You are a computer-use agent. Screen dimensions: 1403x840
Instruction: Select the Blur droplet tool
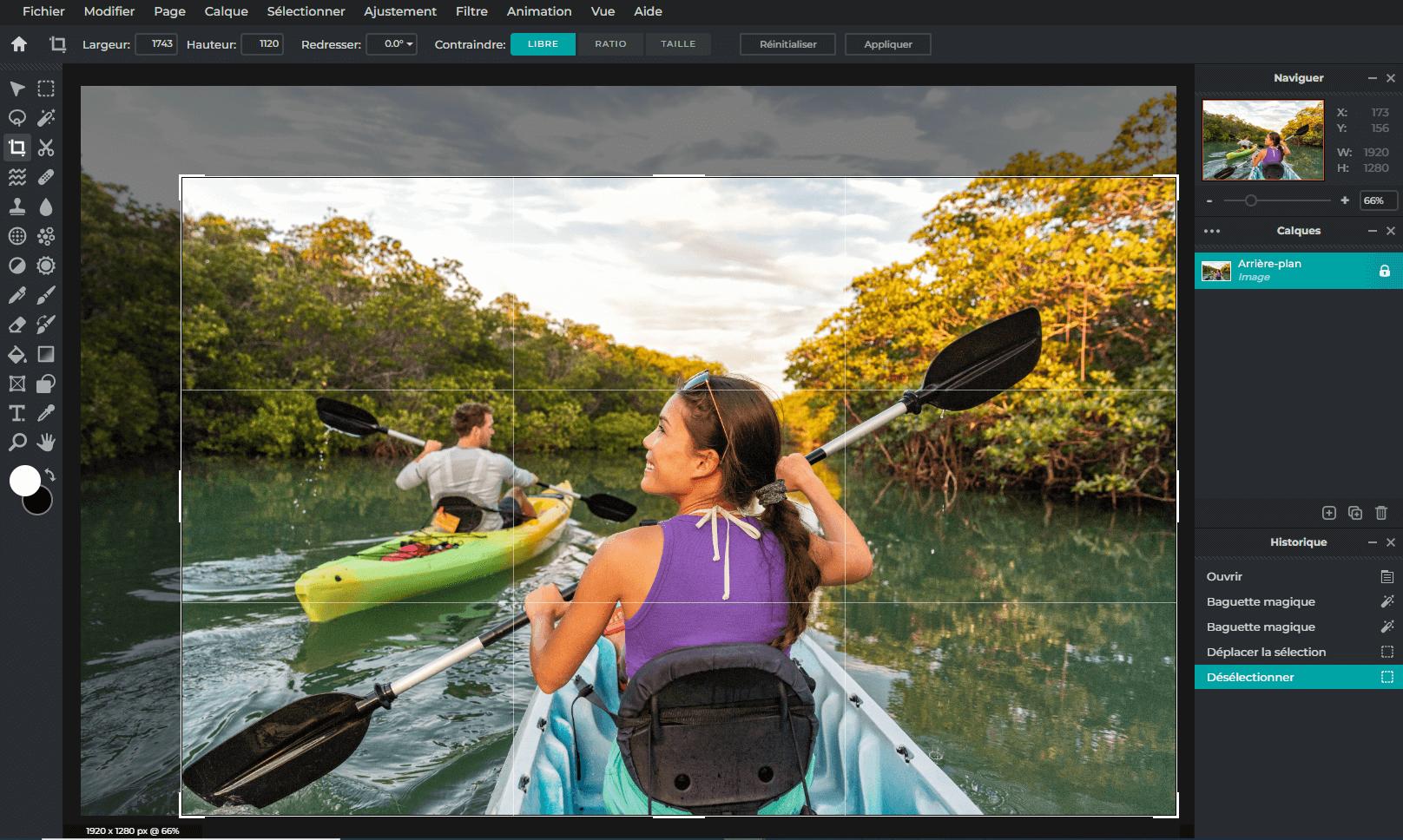[x=46, y=207]
